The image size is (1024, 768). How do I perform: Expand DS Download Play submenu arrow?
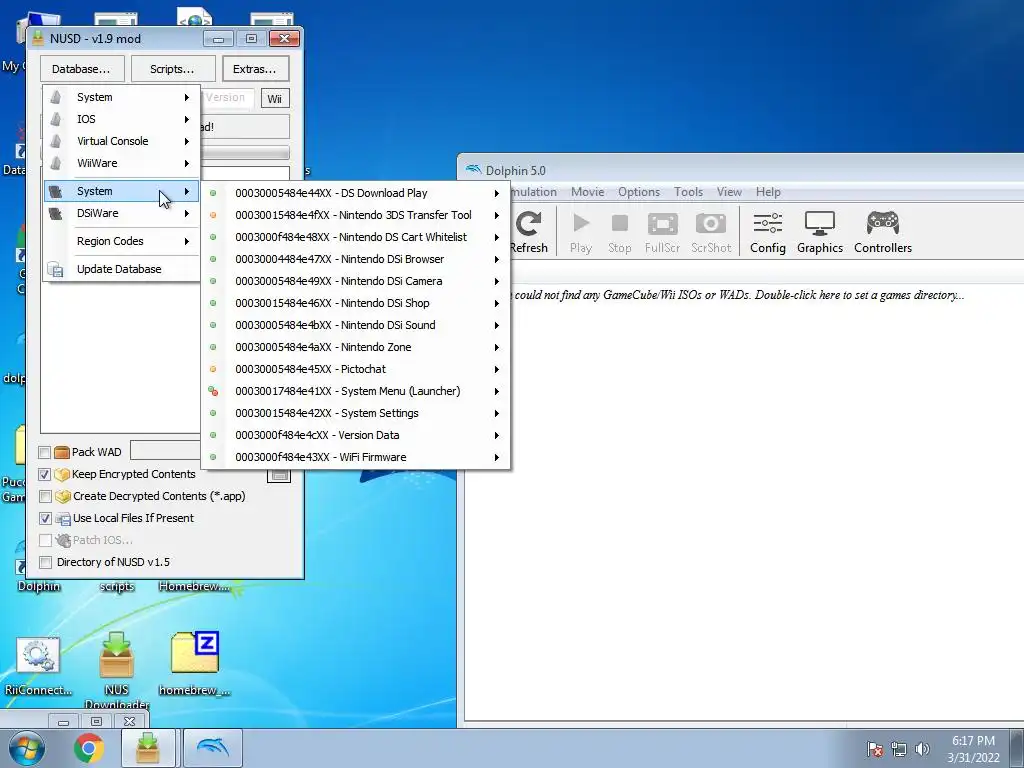496,193
